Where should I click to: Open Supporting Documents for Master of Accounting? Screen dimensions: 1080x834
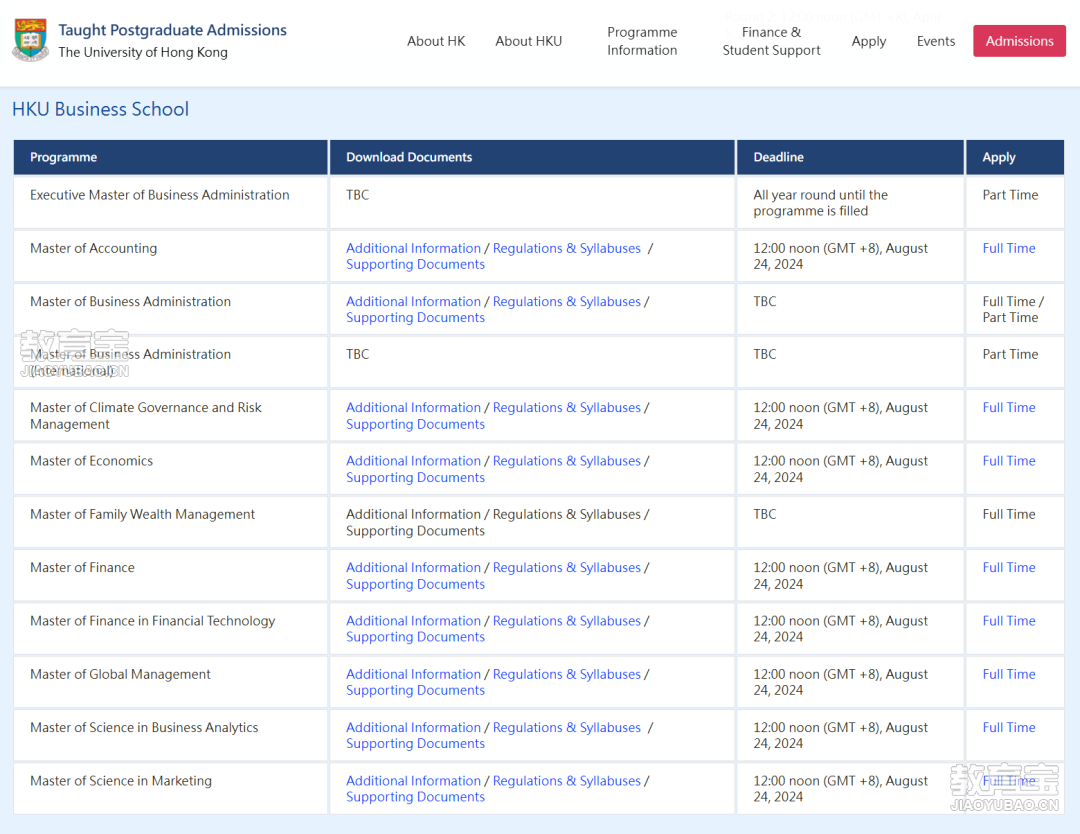coord(415,264)
